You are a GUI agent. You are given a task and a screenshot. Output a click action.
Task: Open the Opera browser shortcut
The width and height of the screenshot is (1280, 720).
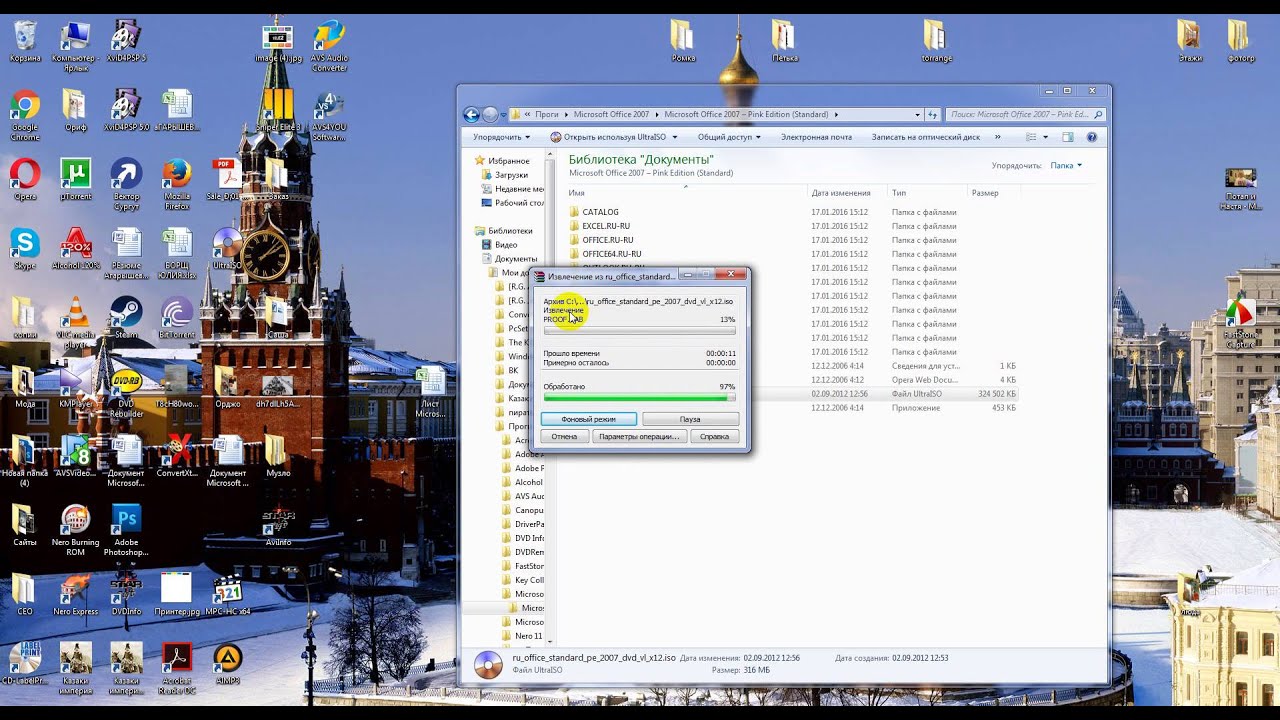(25, 180)
